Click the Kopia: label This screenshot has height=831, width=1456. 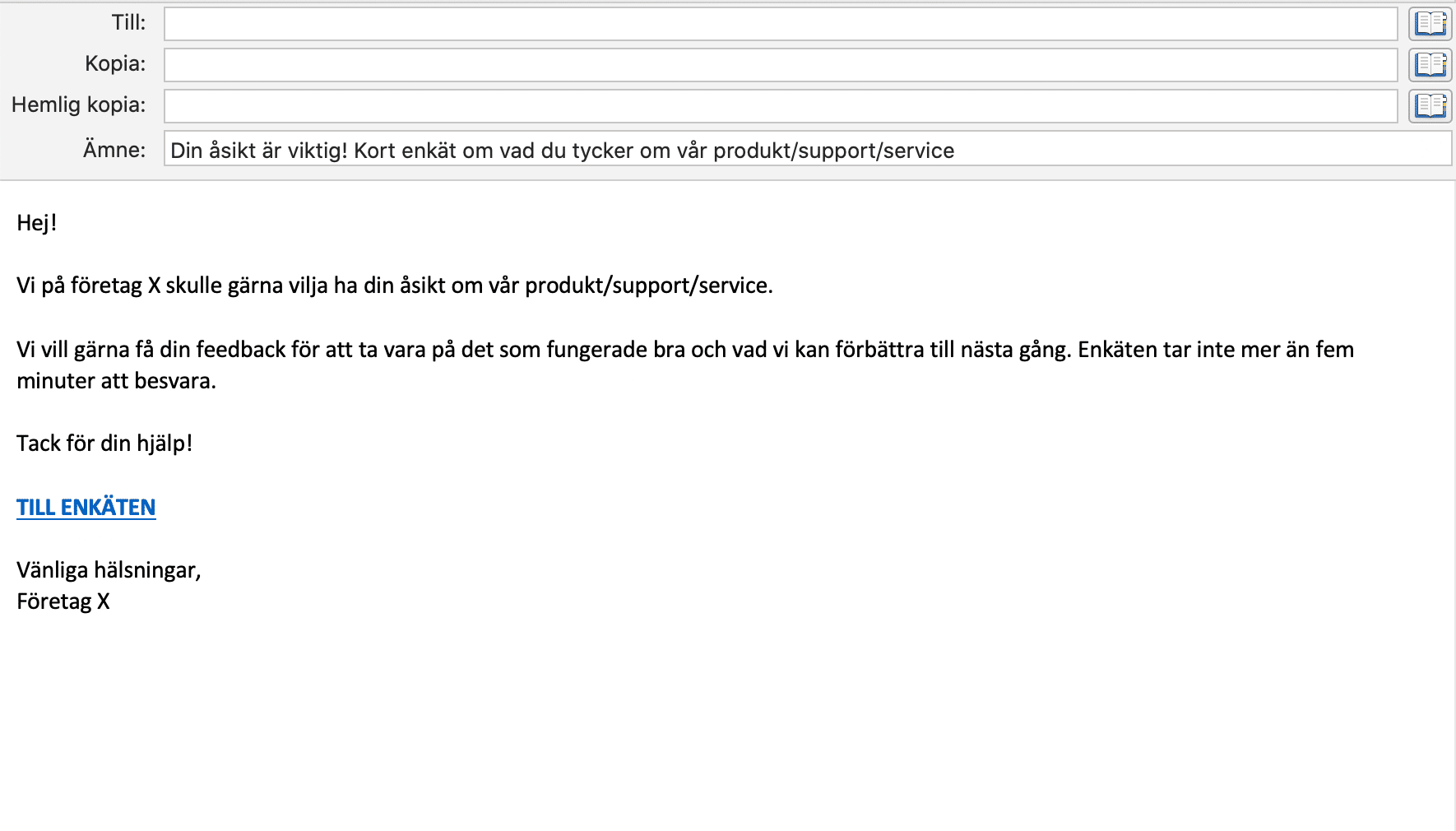point(115,63)
